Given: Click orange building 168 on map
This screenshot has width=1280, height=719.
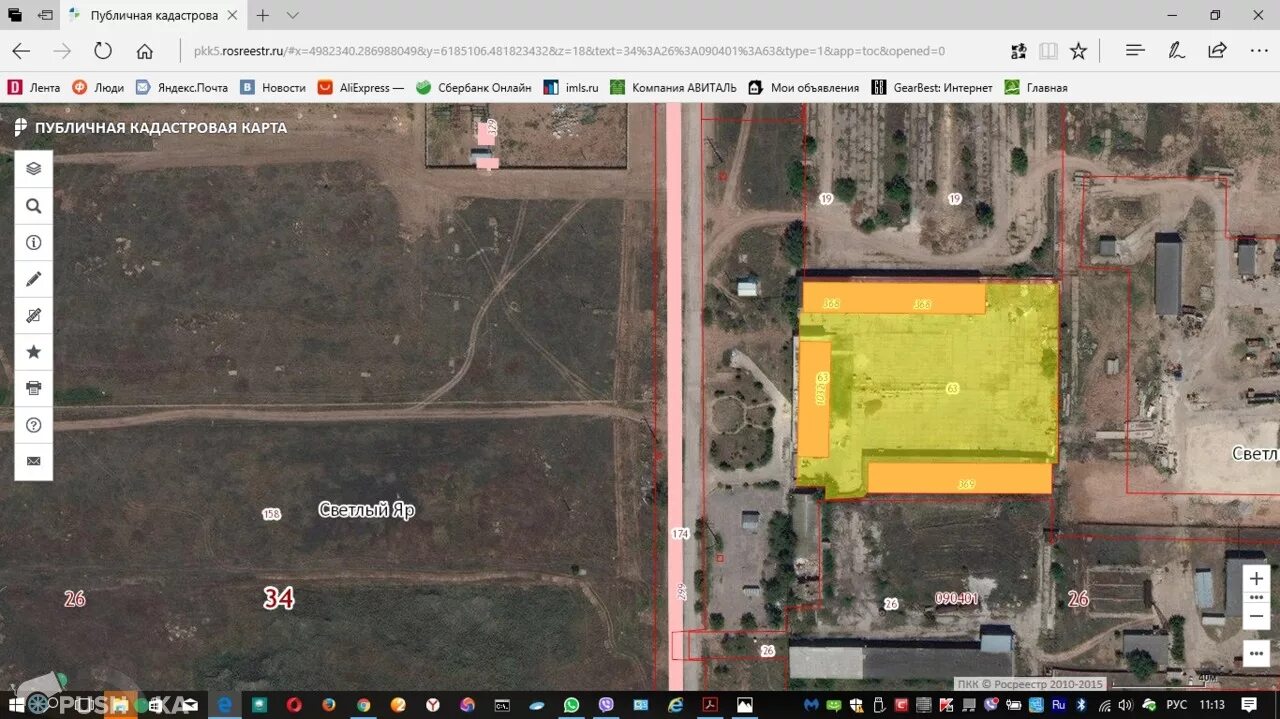Looking at the screenshot, I should tap(893, 299).
